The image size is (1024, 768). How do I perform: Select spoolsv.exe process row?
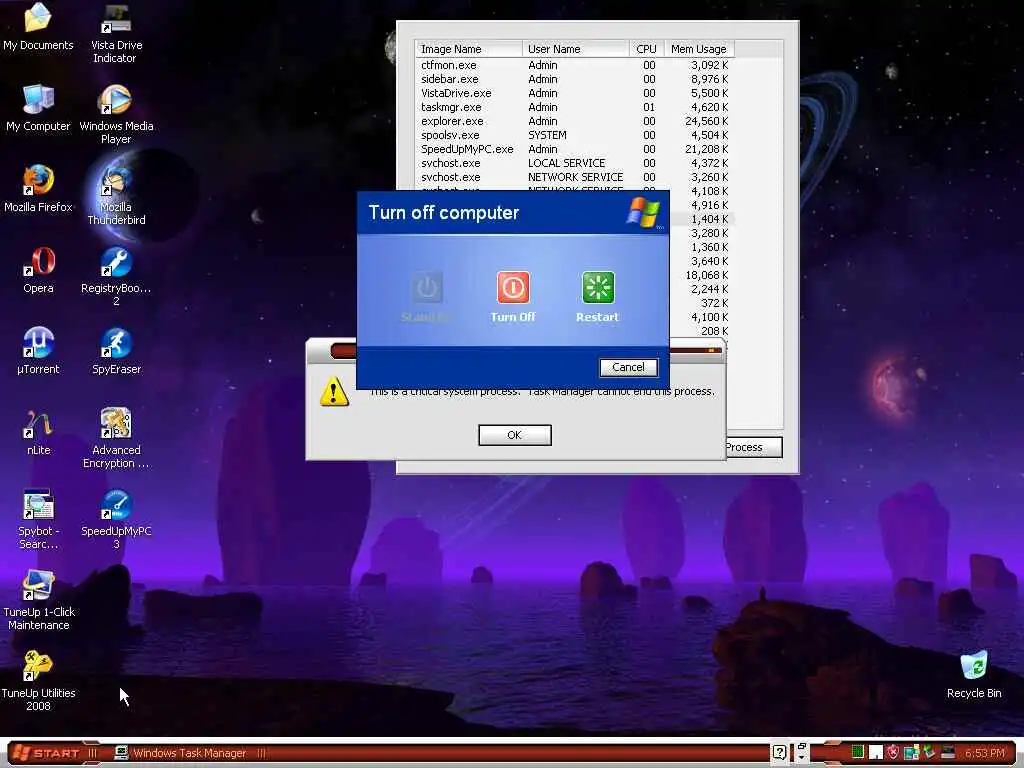click(x=575, y=135)
